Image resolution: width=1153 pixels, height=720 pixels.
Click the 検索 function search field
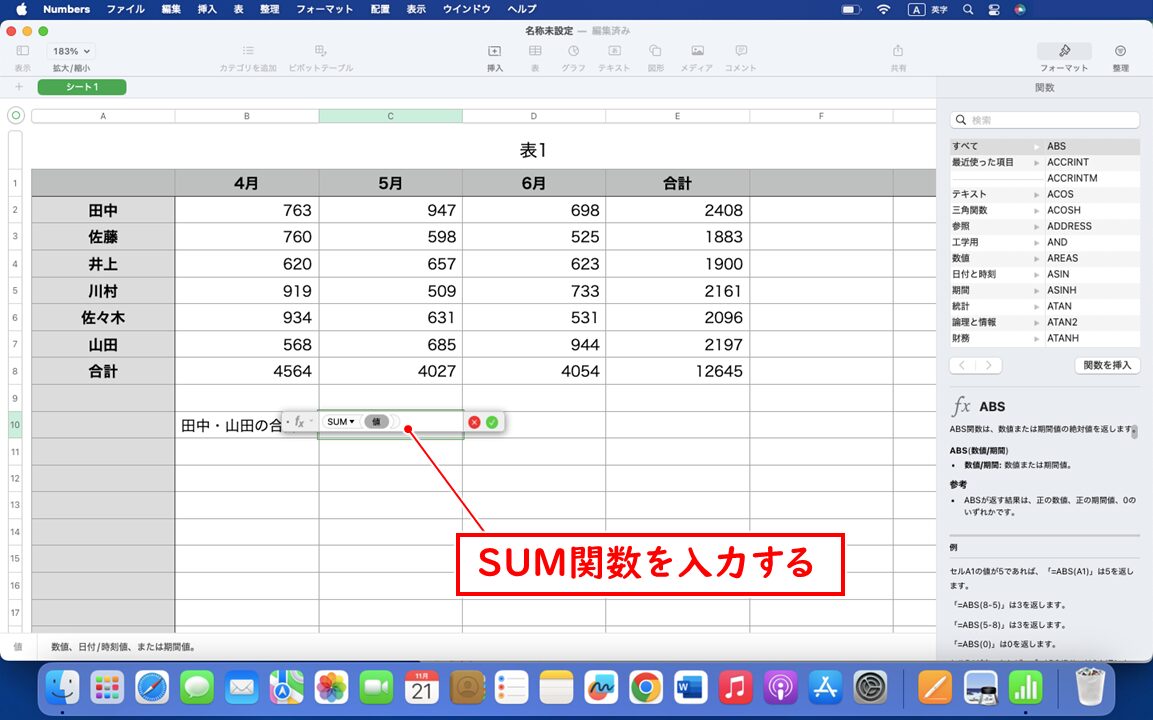(x=1044, y=119)
